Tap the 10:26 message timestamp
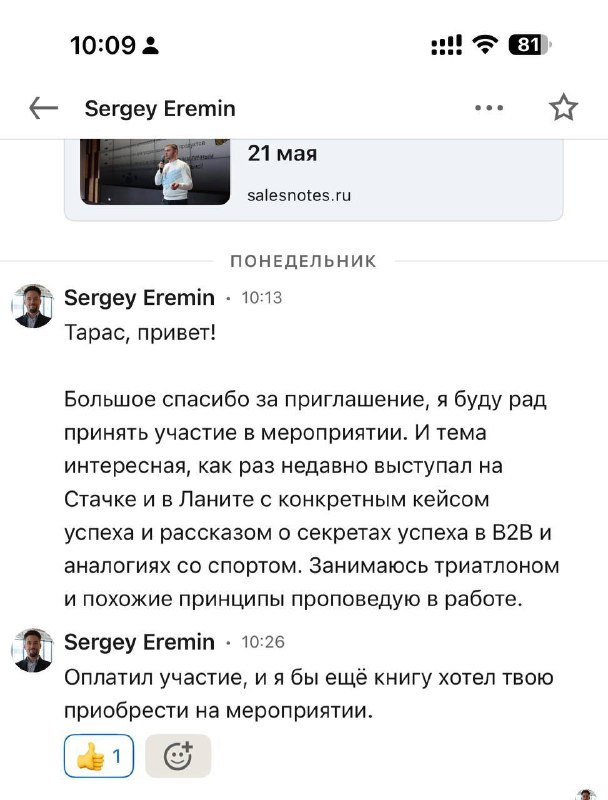Image resolution: width=608 pixels, height=800 pixels. [263, 642]
